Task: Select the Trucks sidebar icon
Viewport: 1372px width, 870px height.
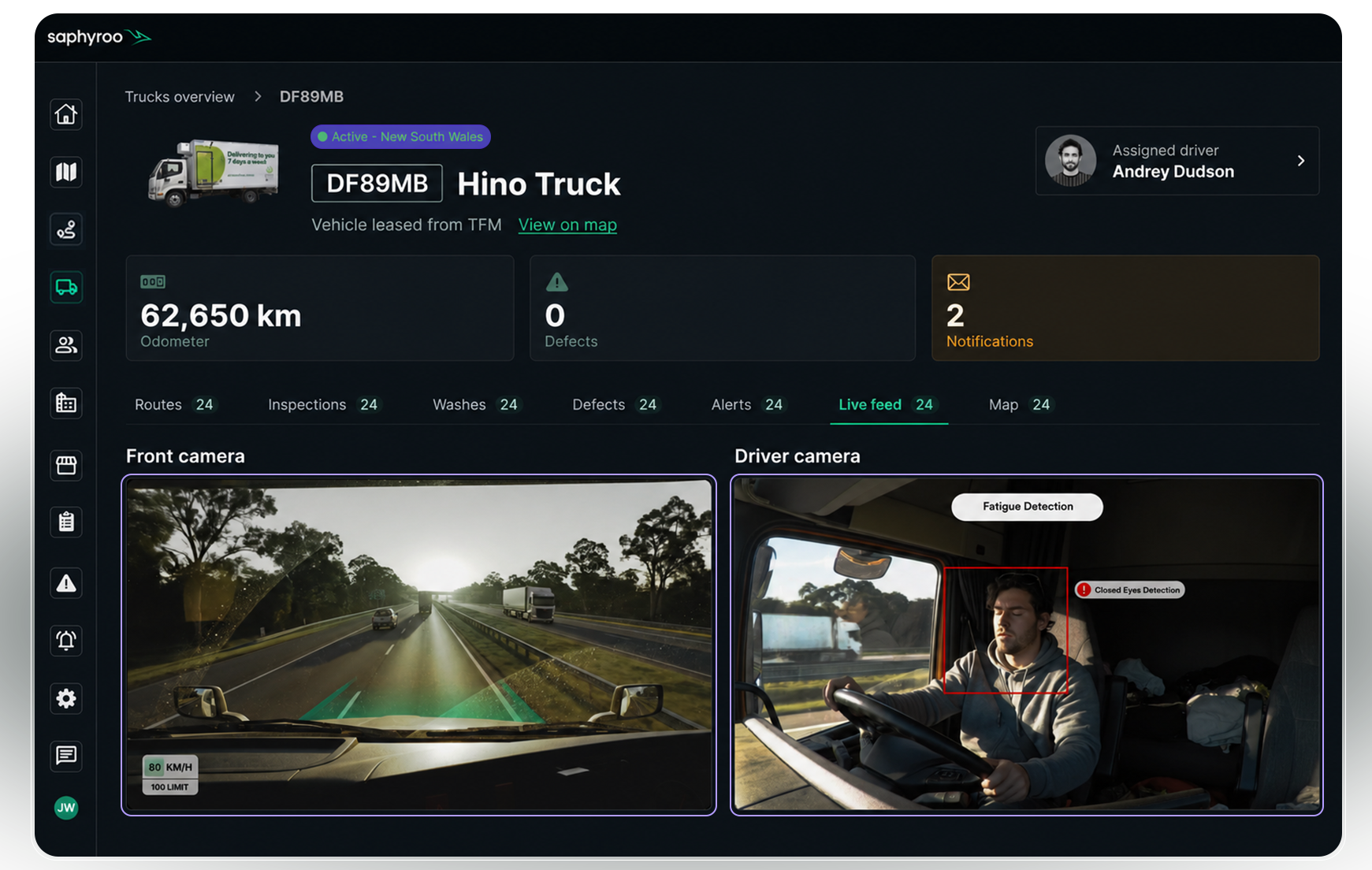Action: point(66,287)
